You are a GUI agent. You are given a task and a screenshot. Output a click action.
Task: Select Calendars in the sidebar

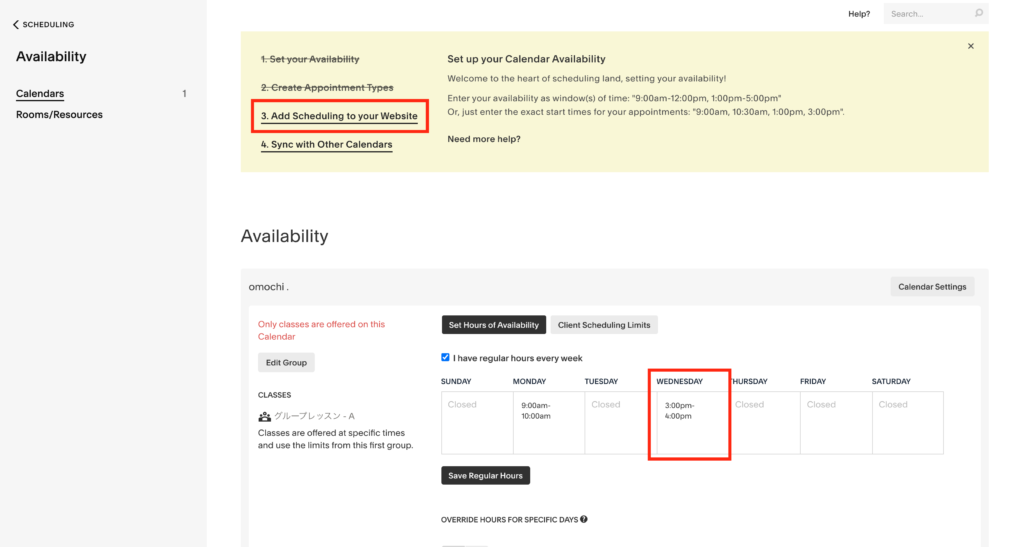click(x=40, y=94)
